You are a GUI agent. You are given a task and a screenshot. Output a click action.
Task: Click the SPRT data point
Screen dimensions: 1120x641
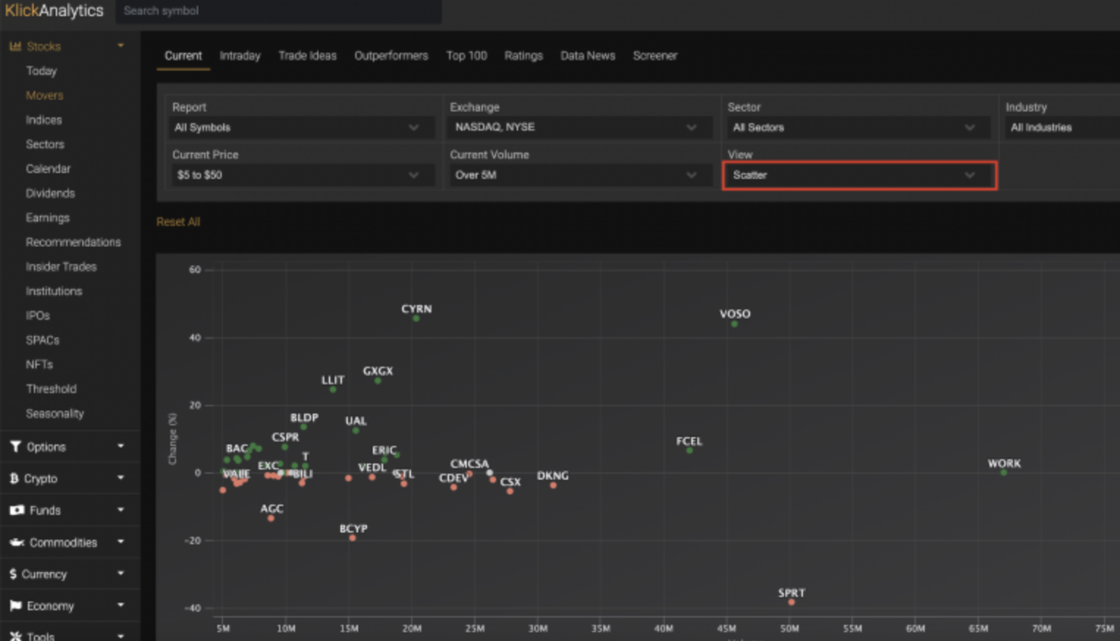point(791,602)
